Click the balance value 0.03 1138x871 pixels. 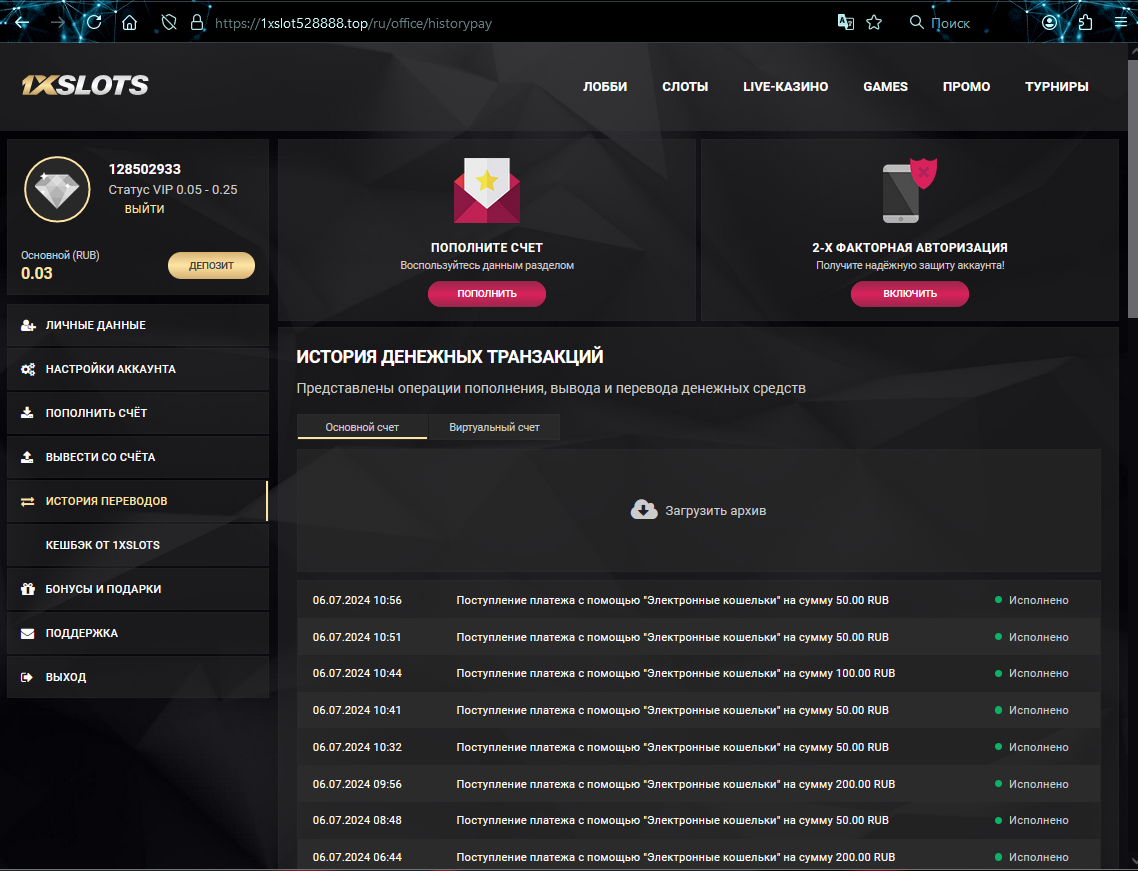pyautogui.click(x=36, y=274)
